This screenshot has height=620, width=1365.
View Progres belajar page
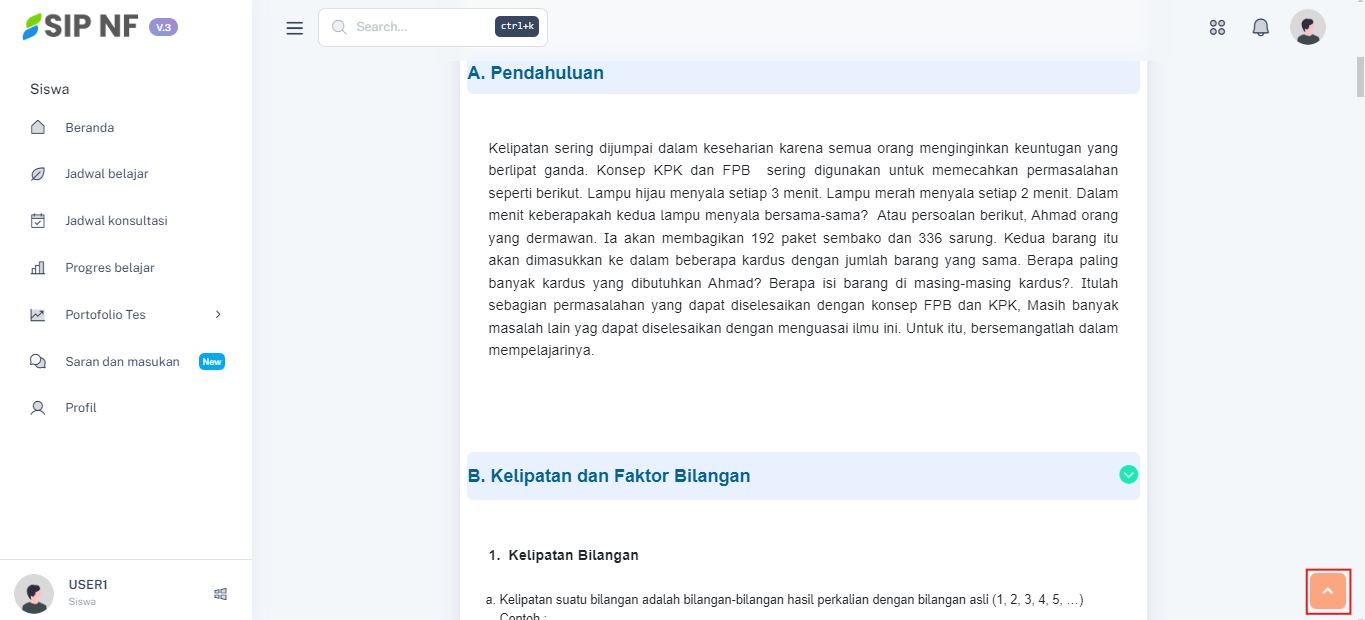[x=109, y=268]
